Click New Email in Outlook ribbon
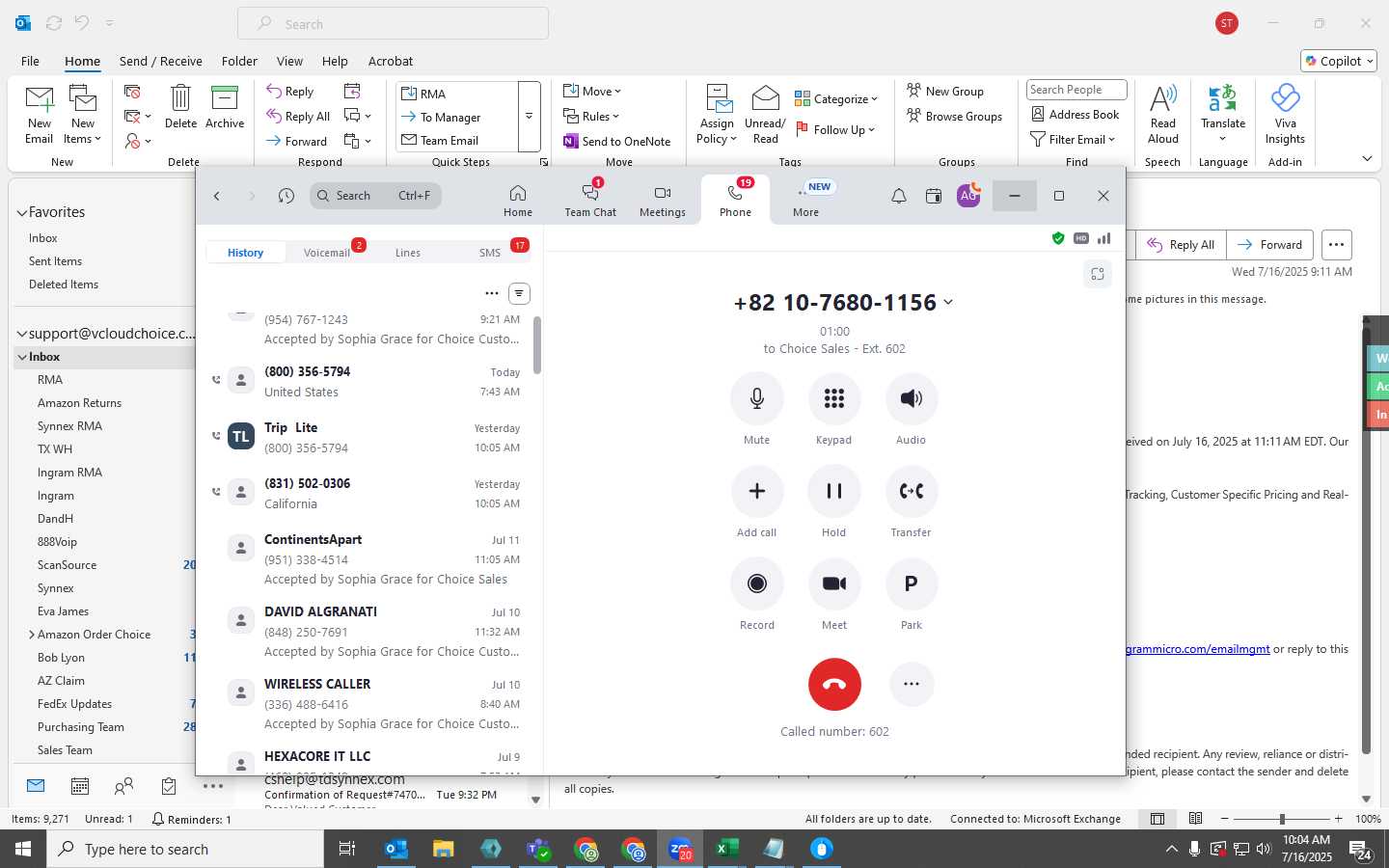The width and height of the screenshot is (1389, 868). [x=40, y=115]
